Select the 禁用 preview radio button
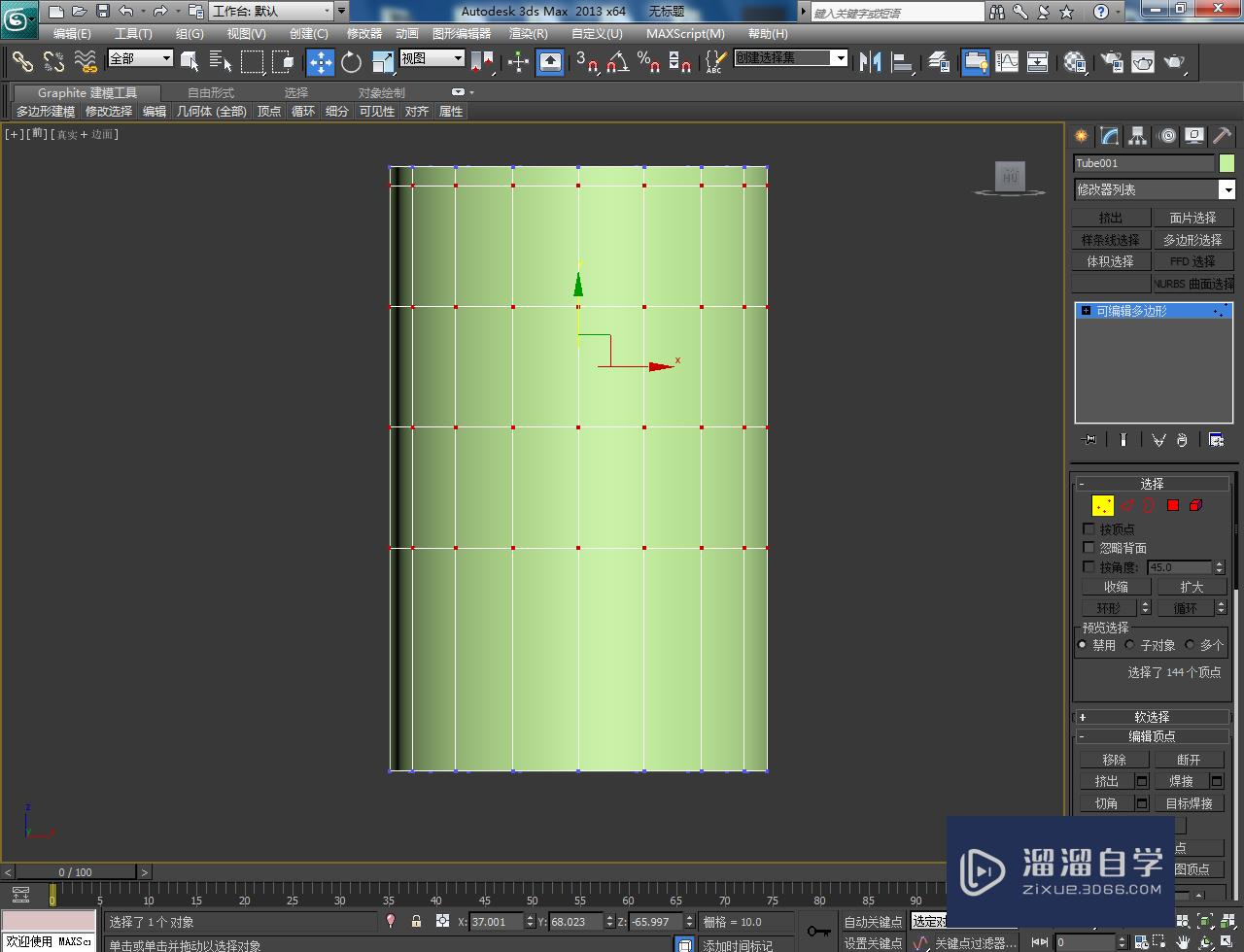 tap(1083, 645)
